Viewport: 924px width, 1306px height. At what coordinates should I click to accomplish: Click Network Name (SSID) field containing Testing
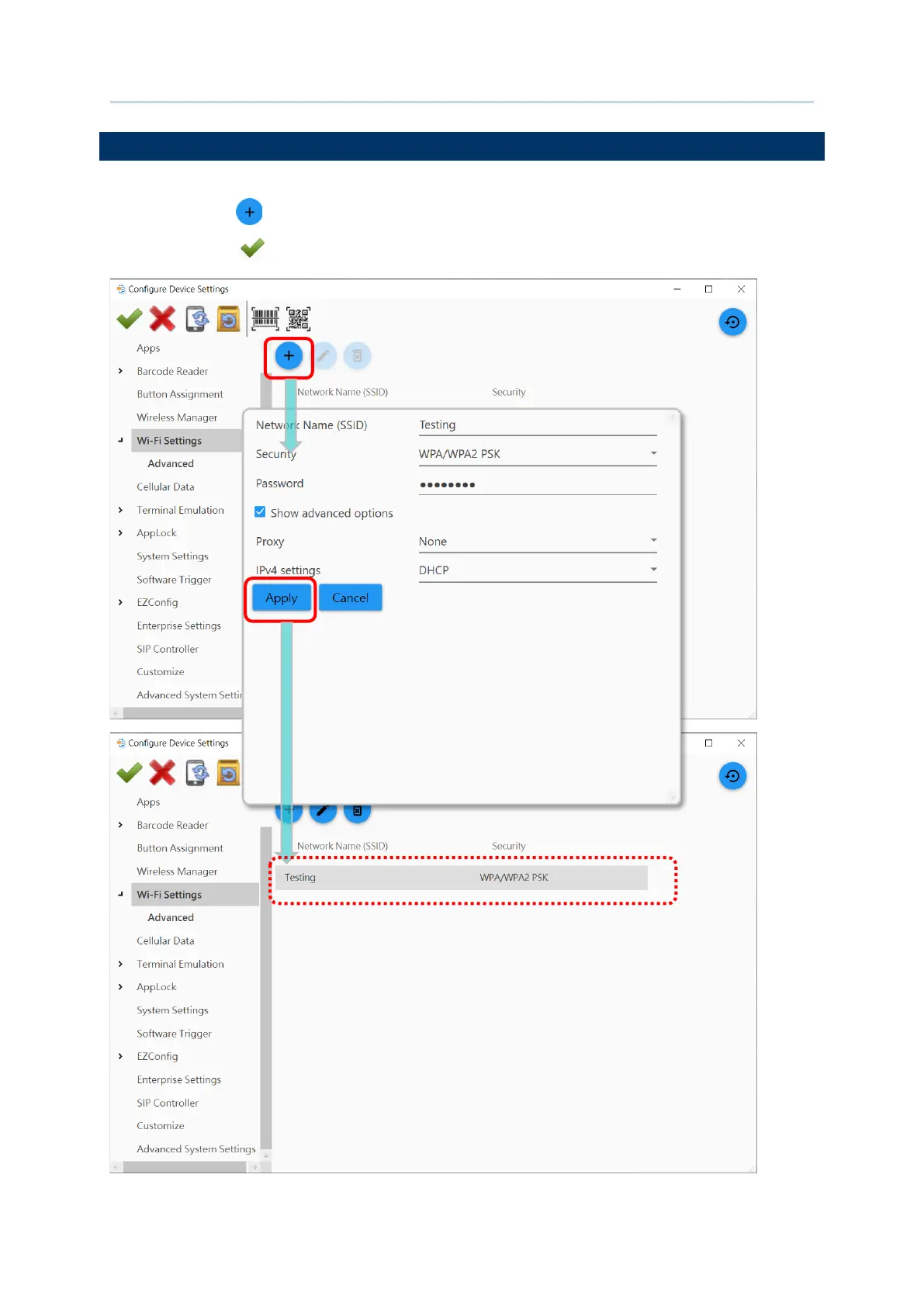point(538,425)
